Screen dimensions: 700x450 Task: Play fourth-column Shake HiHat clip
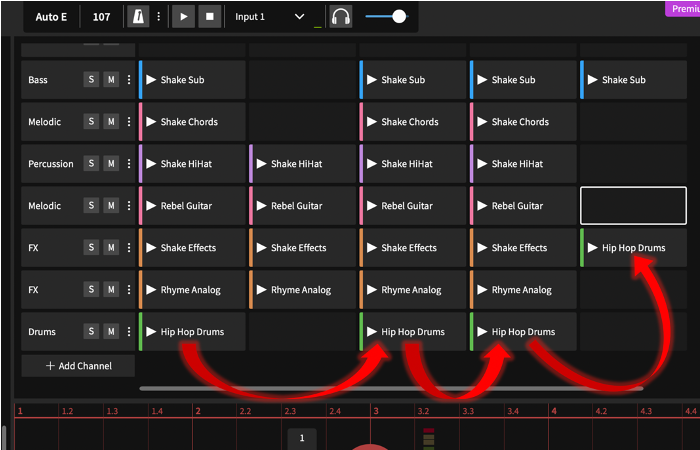point(482,164)
